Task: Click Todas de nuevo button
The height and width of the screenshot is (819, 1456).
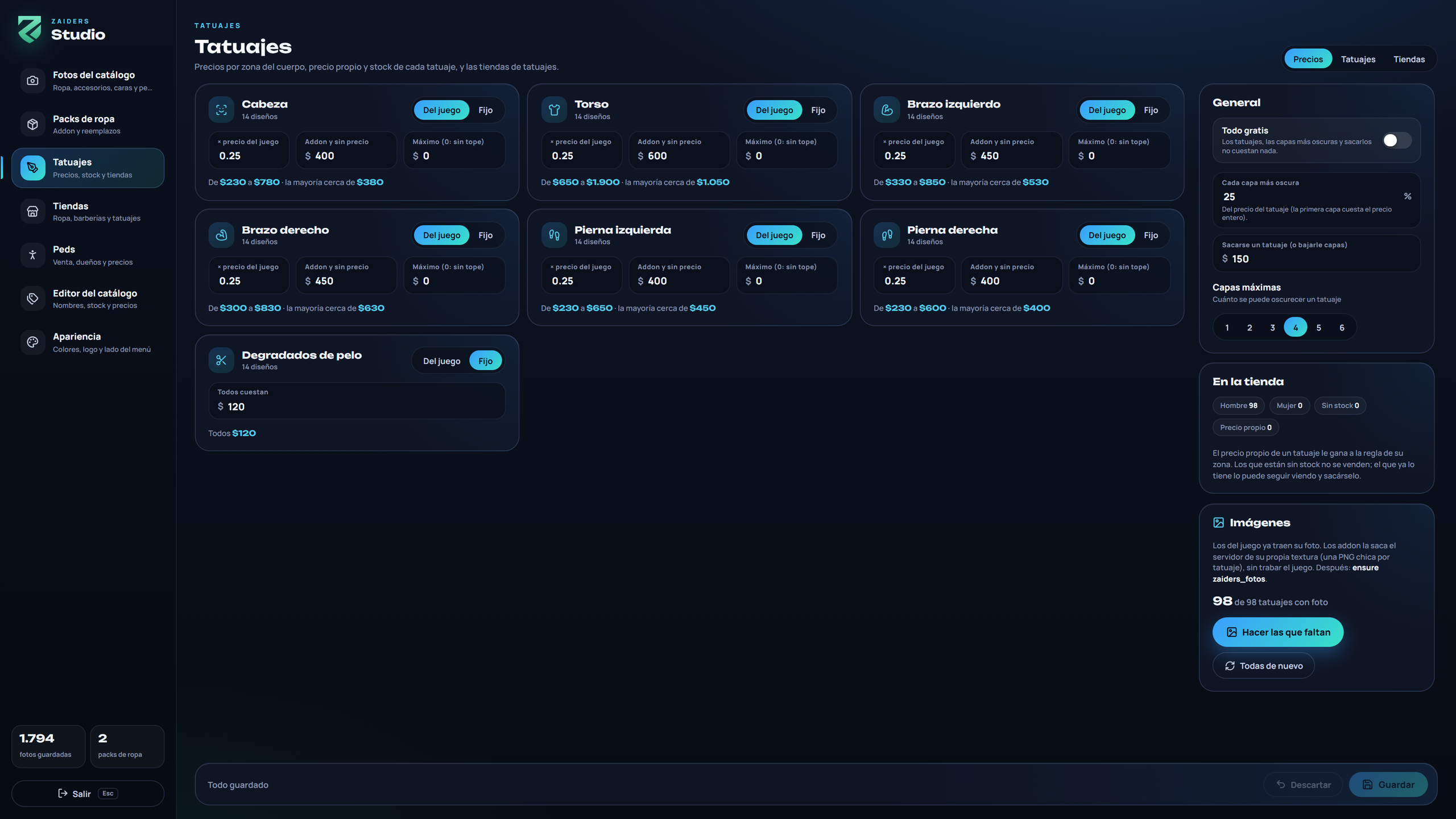Action: click(x=1263, y=665)
